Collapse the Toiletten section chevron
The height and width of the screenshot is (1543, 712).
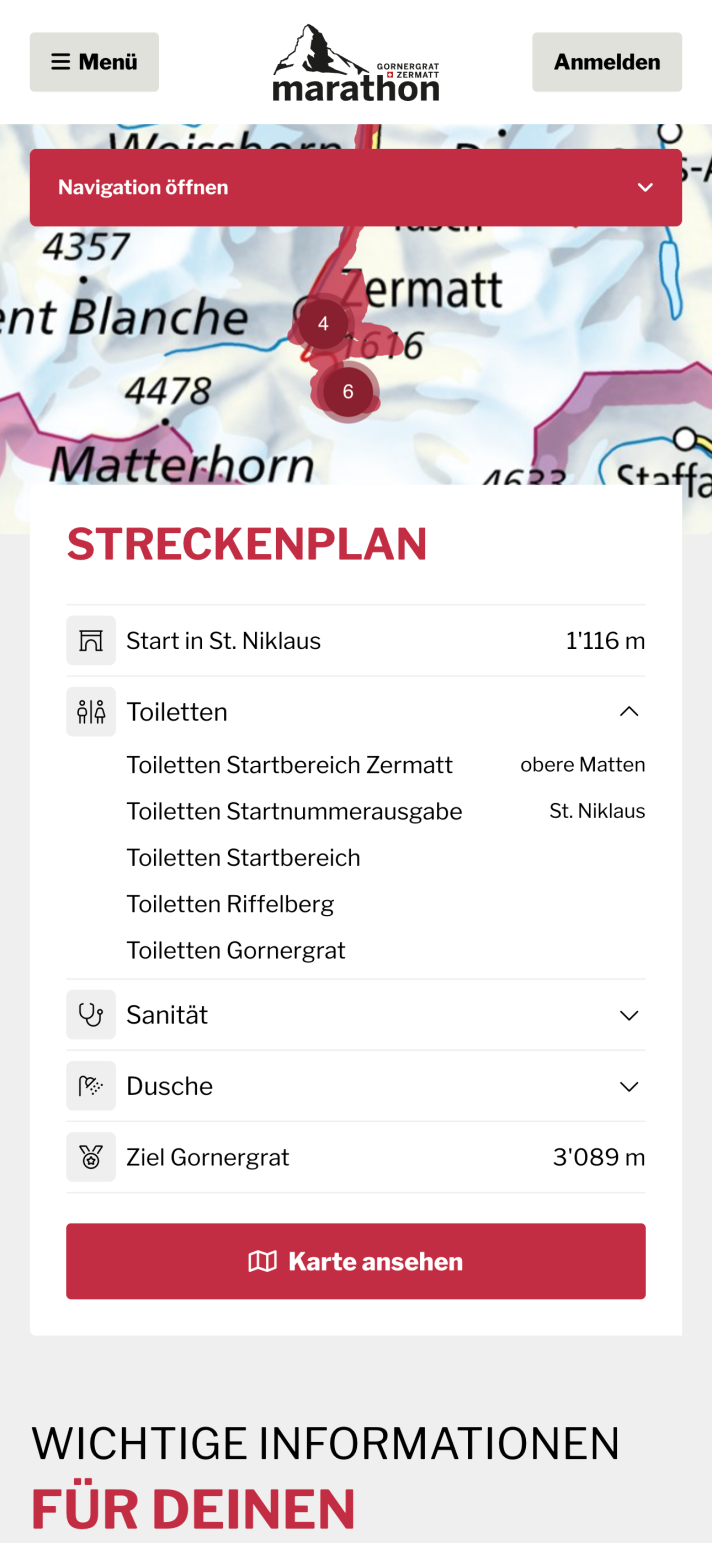click(x=628, y=712)
